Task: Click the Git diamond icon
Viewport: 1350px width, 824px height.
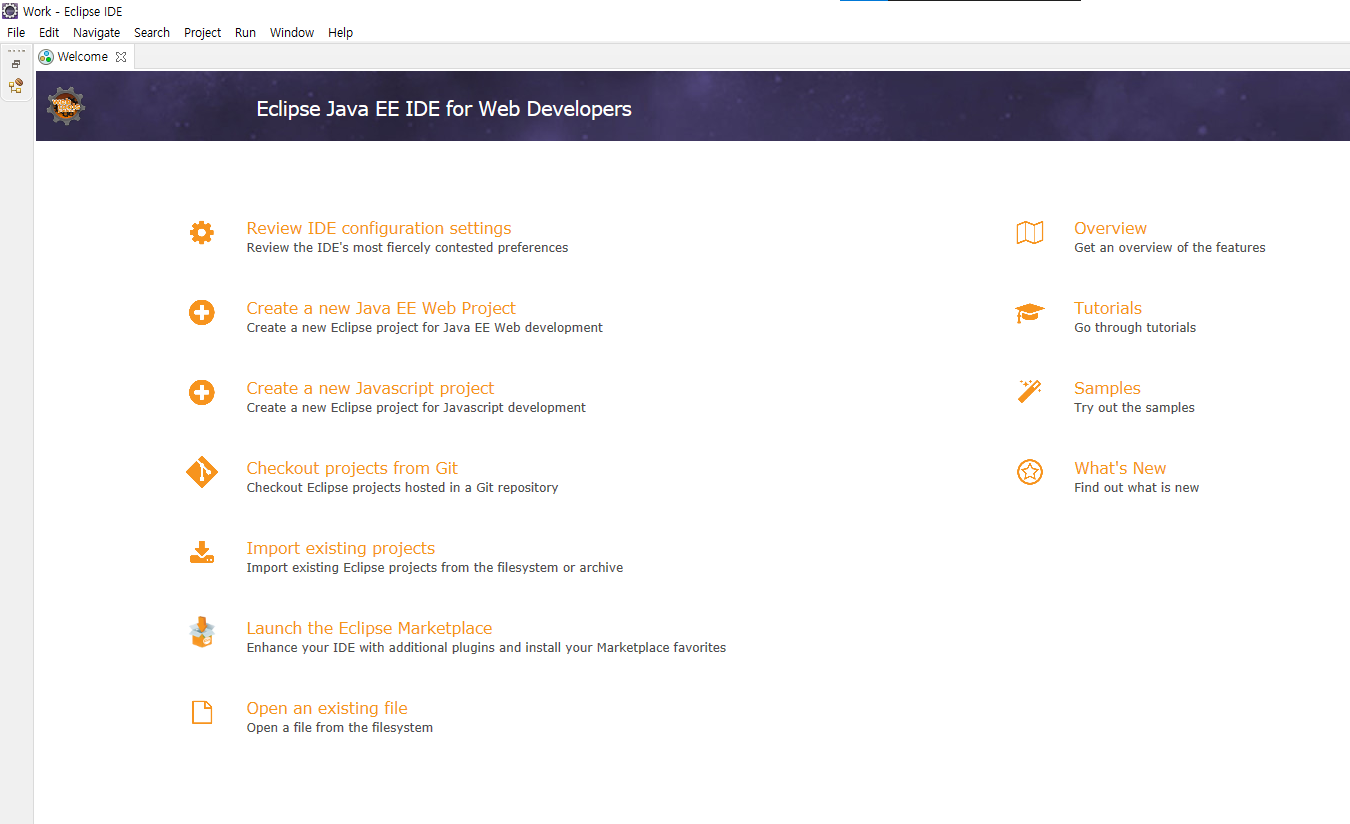Action: click(x=202, y=472)
